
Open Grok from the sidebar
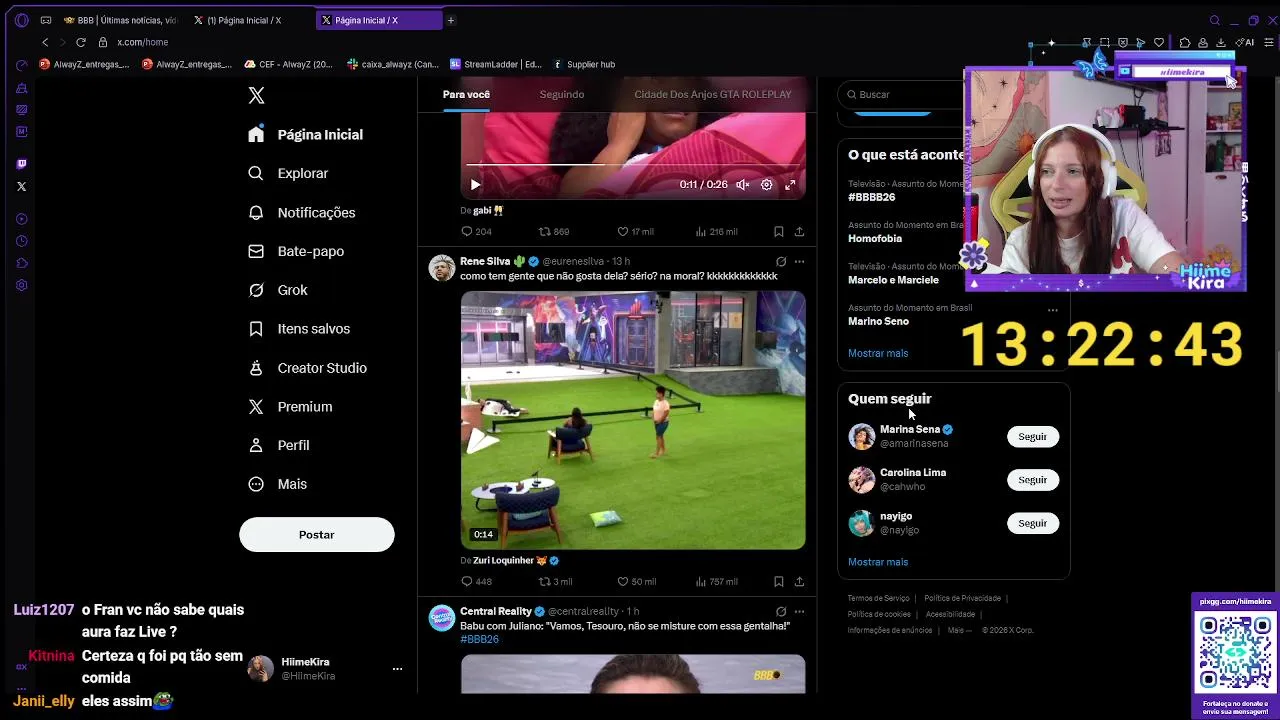coord(278,290)
